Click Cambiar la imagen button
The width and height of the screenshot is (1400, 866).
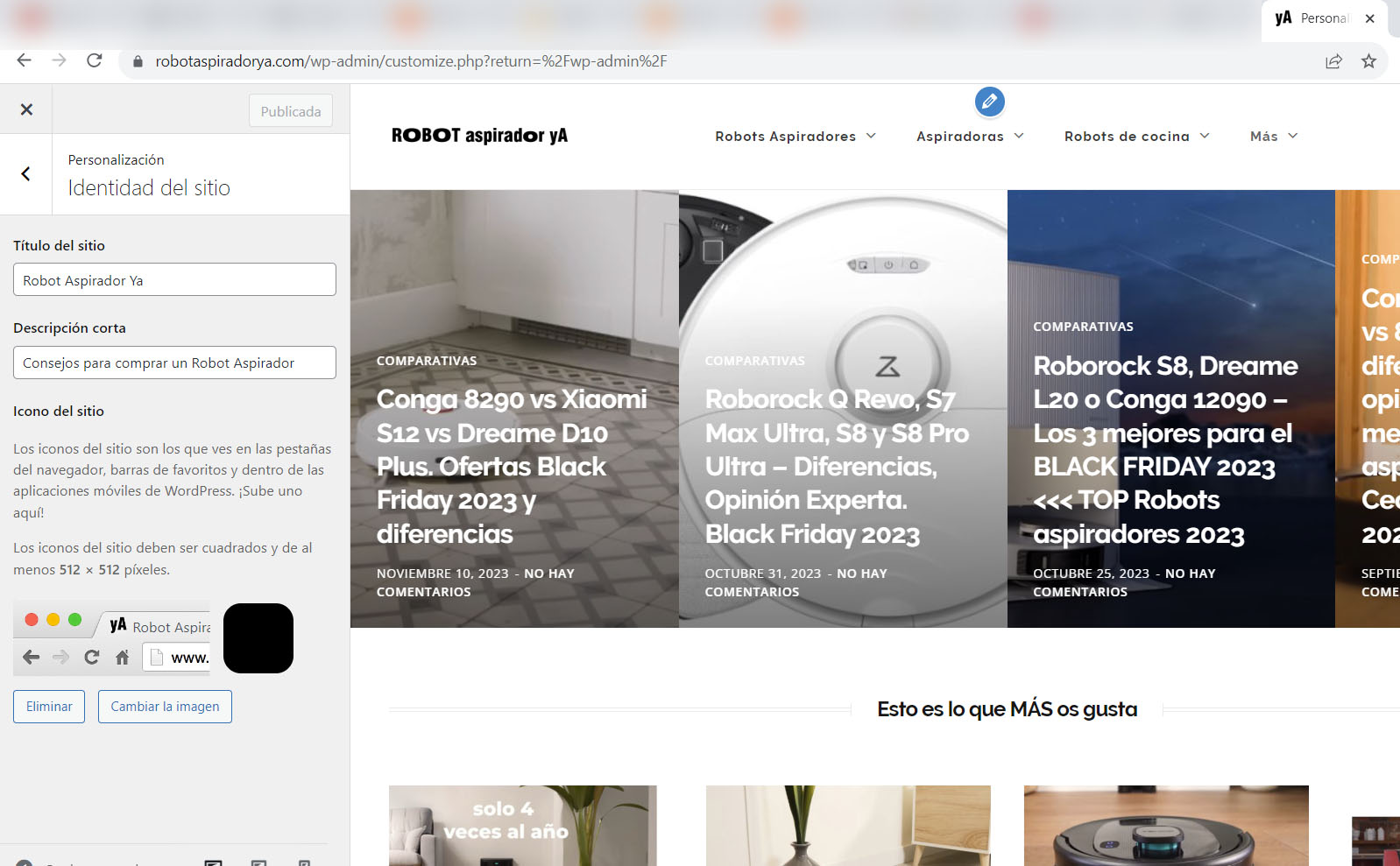point(165,707)
